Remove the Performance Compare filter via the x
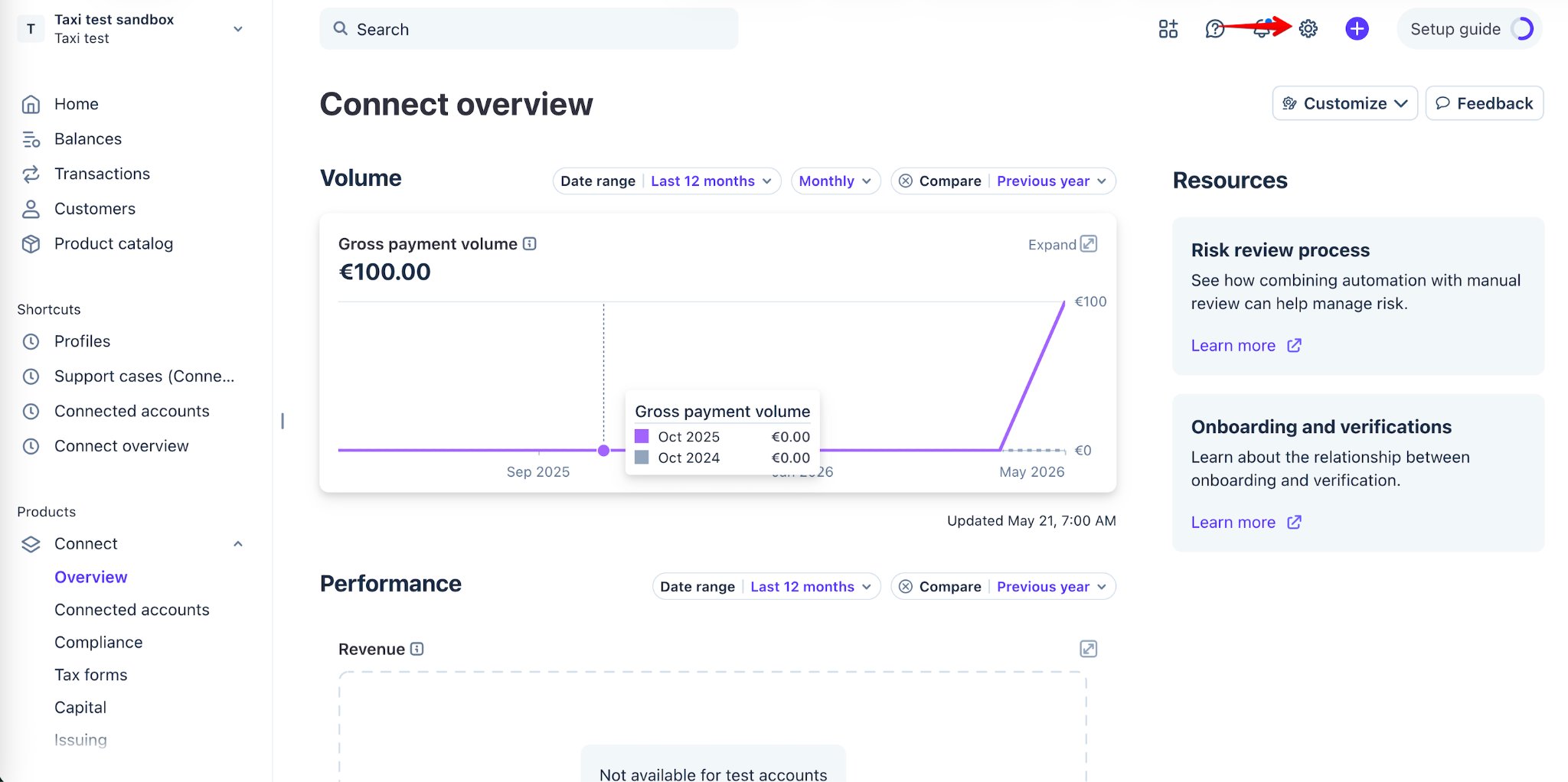Image resolution: width=1568 pixels, height=782 pixels. 906,587
